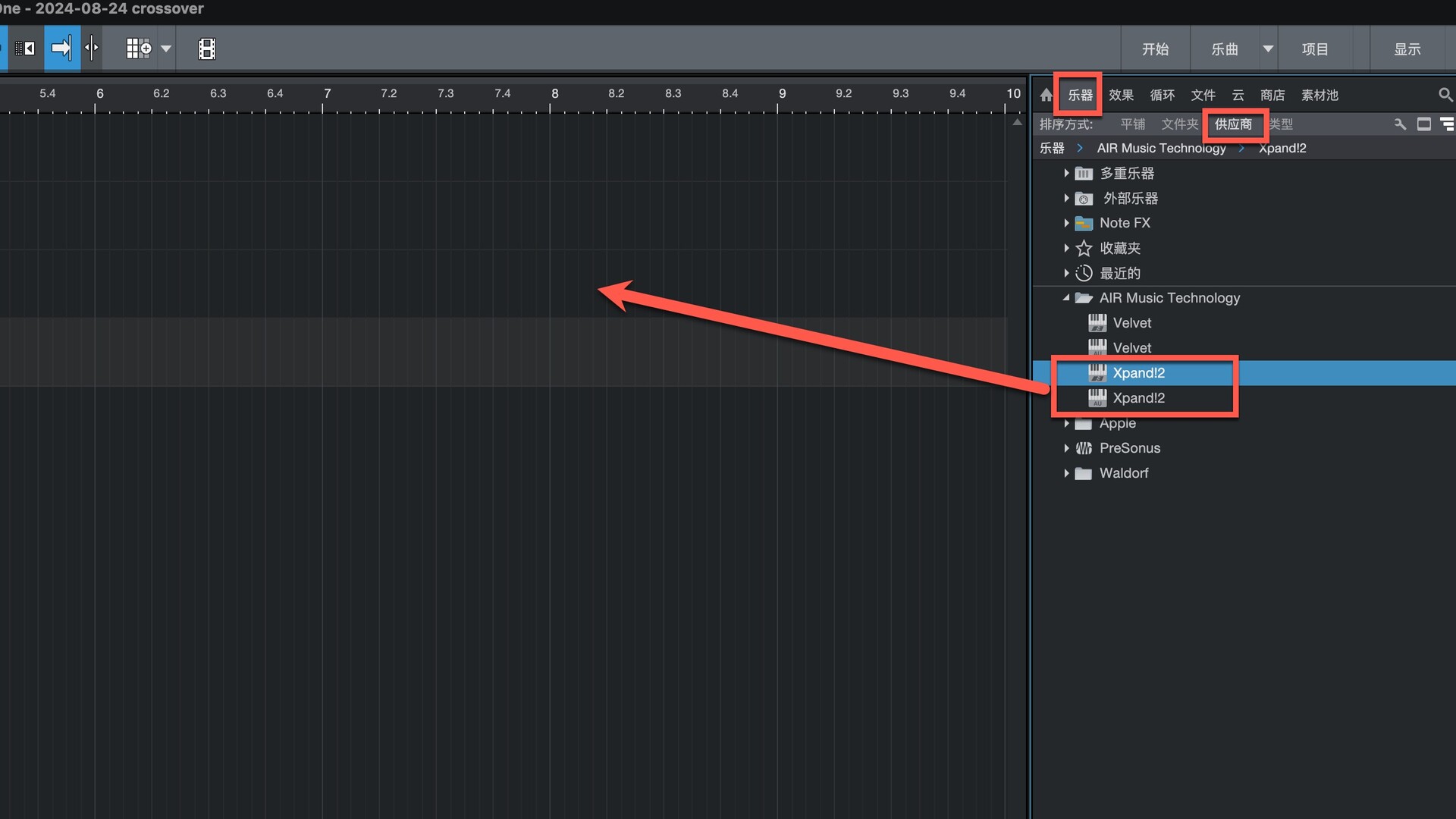Click the wrench settings icon in browser
The image size is (1456, 819).
(x=1400, y=124)
